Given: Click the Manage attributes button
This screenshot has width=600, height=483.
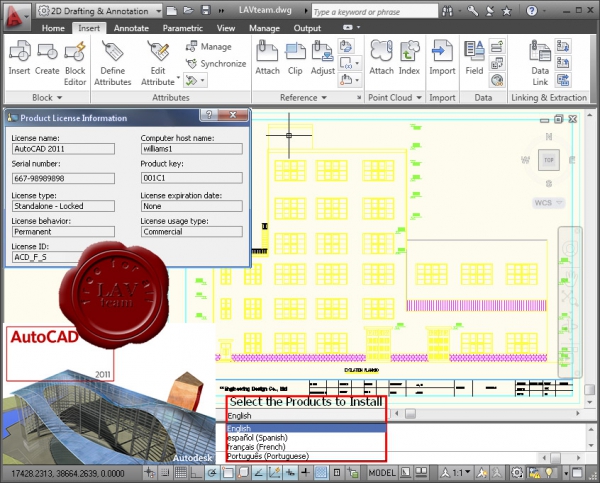Looking at the screenshot, I should (x=209, y=47).
